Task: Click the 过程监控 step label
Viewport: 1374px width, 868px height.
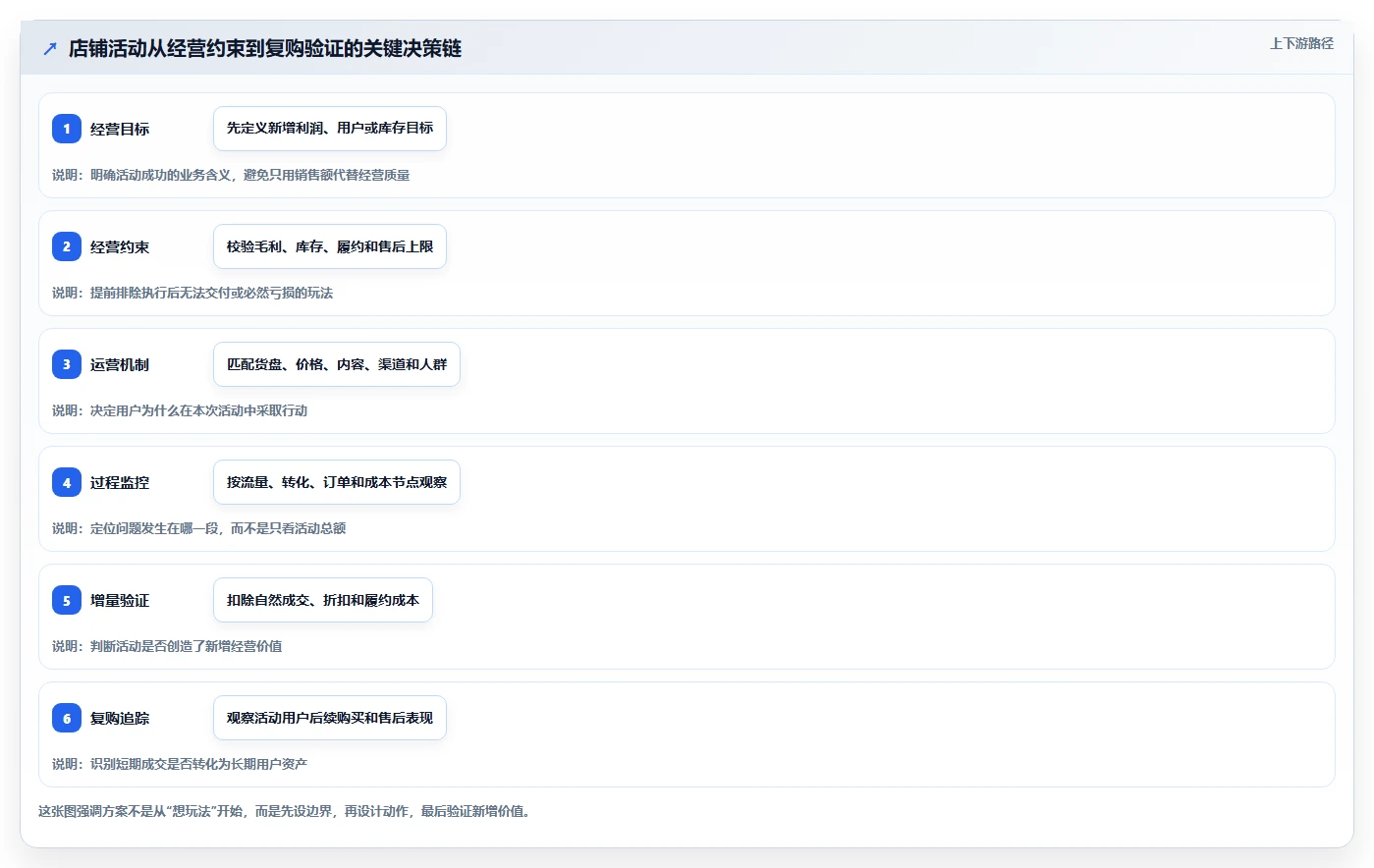Action: [x=120, y=482]
